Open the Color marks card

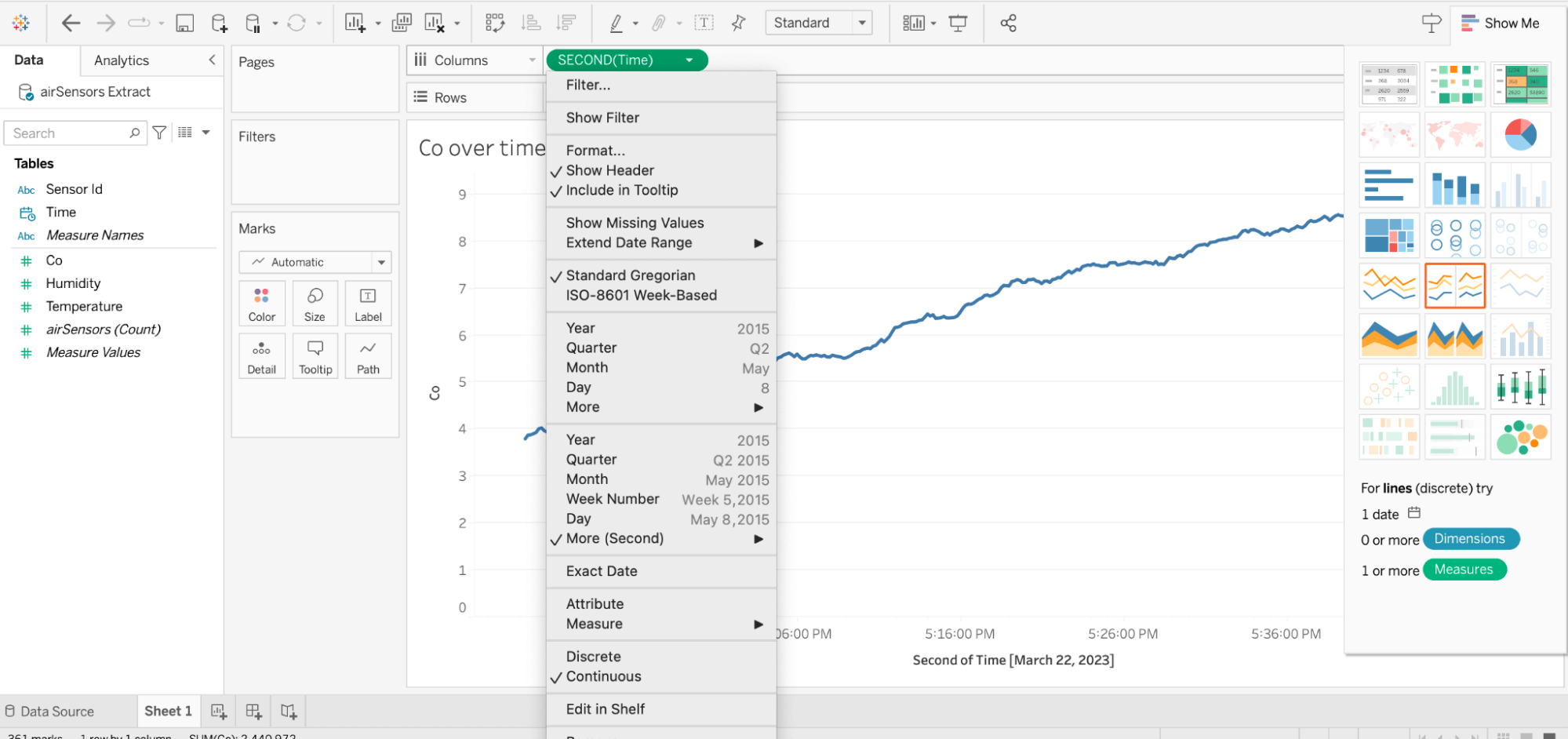[x=262, y=304]
